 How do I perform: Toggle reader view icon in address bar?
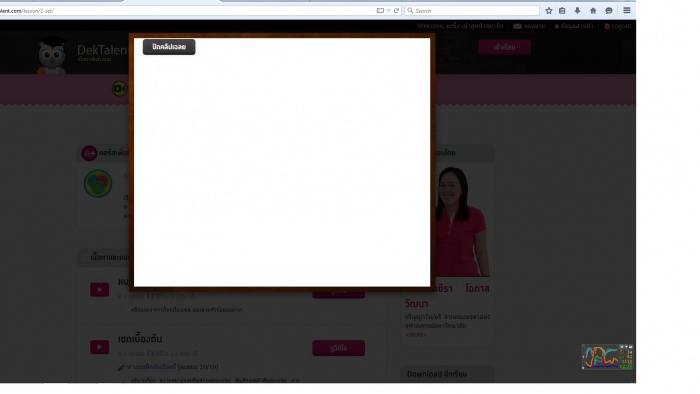pos(380,11)
